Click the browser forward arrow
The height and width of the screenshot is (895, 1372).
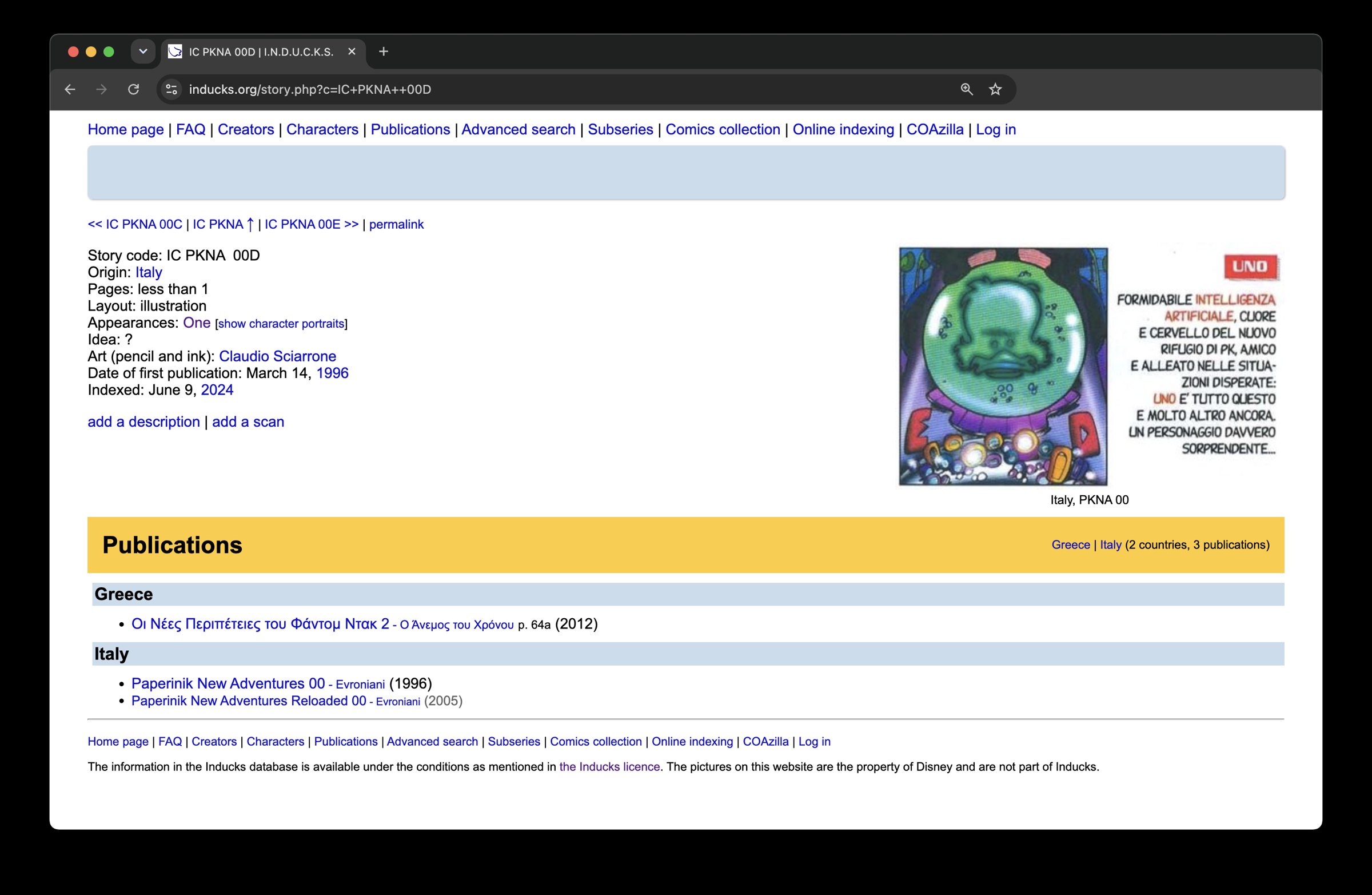click(101, 89)
